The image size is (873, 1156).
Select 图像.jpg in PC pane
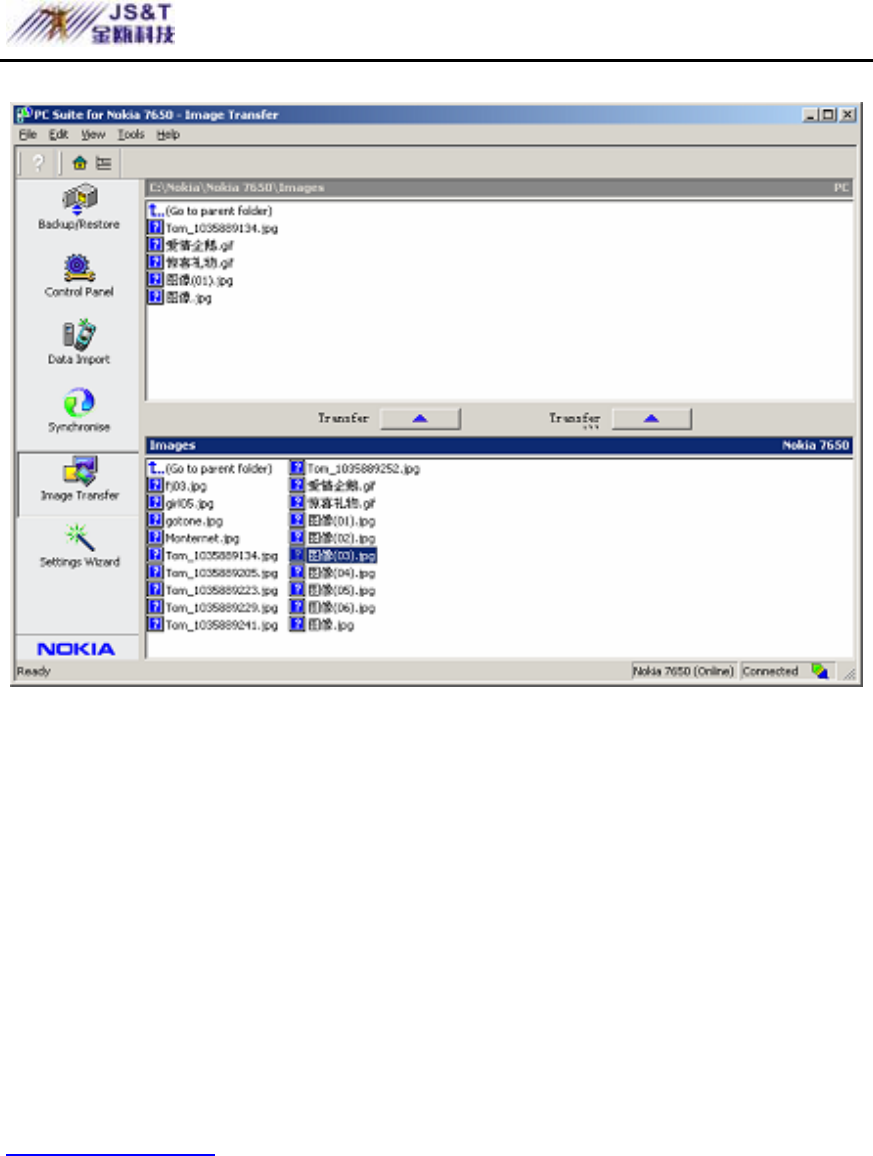click(x=180, y=299)
